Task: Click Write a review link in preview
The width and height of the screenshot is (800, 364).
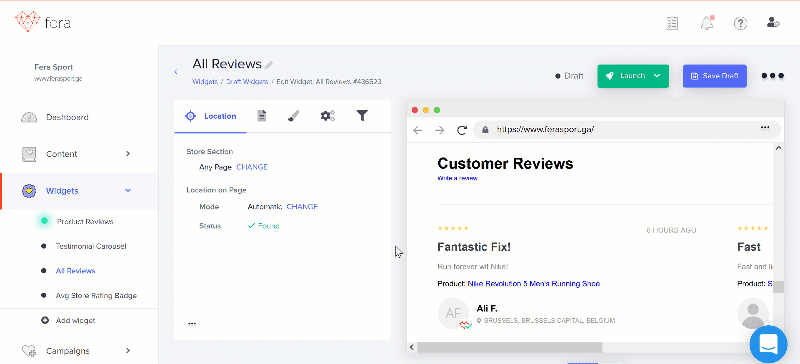Action: (458, 178)
